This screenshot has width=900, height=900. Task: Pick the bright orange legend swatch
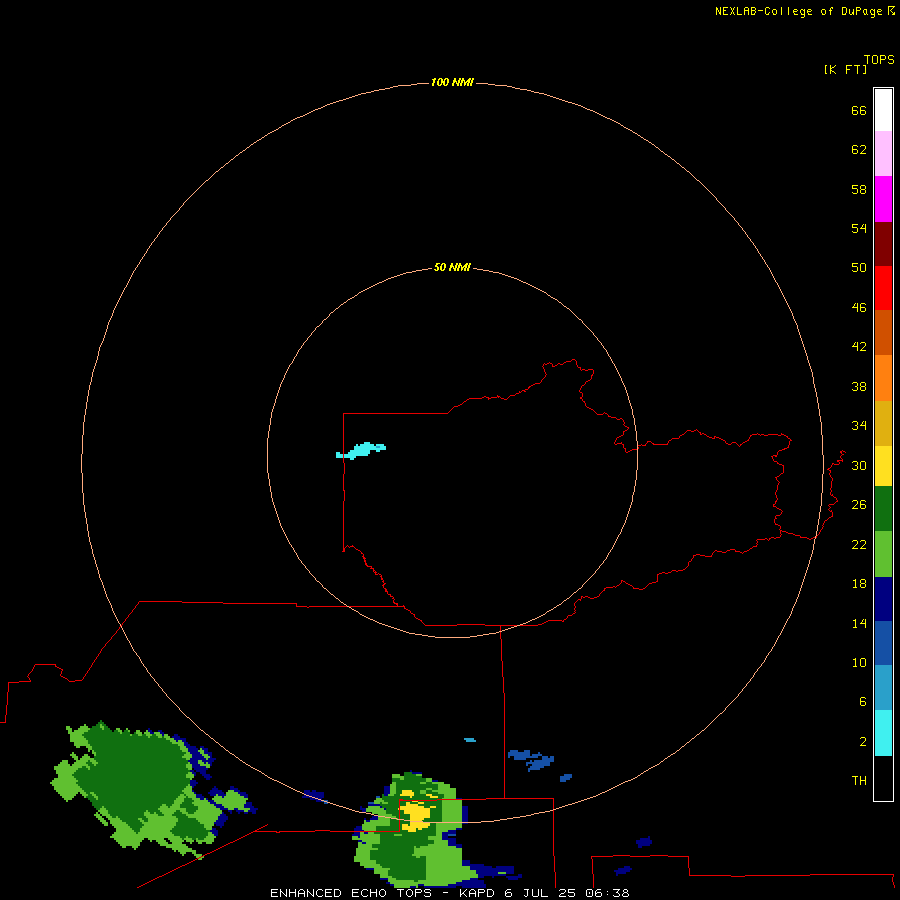click(883, 378)
